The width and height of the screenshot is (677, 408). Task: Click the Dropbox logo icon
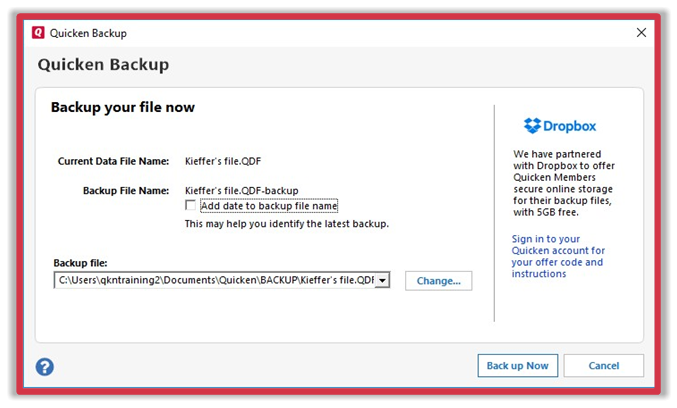tap(534, 126)
